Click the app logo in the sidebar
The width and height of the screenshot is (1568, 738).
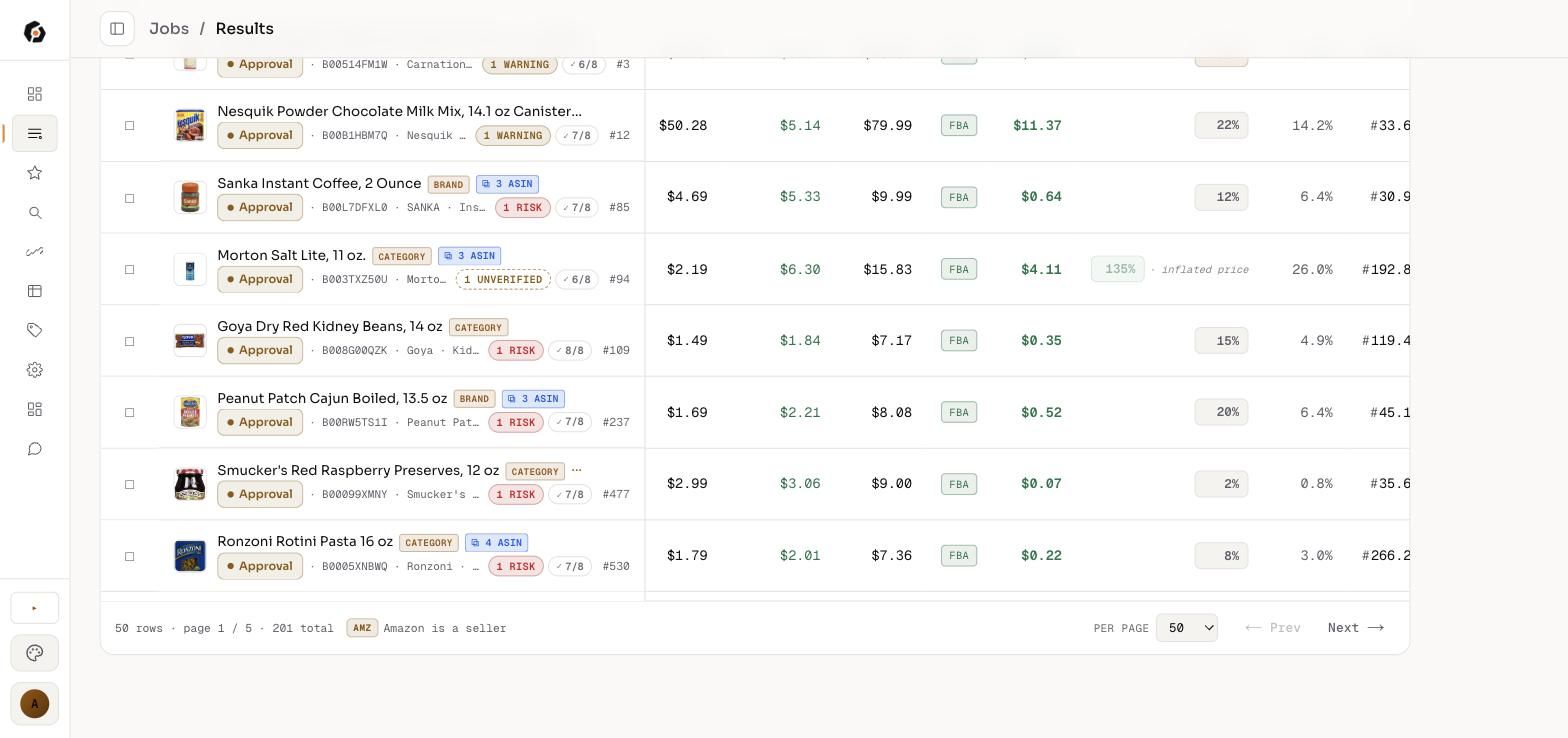(x=35, y=32)
